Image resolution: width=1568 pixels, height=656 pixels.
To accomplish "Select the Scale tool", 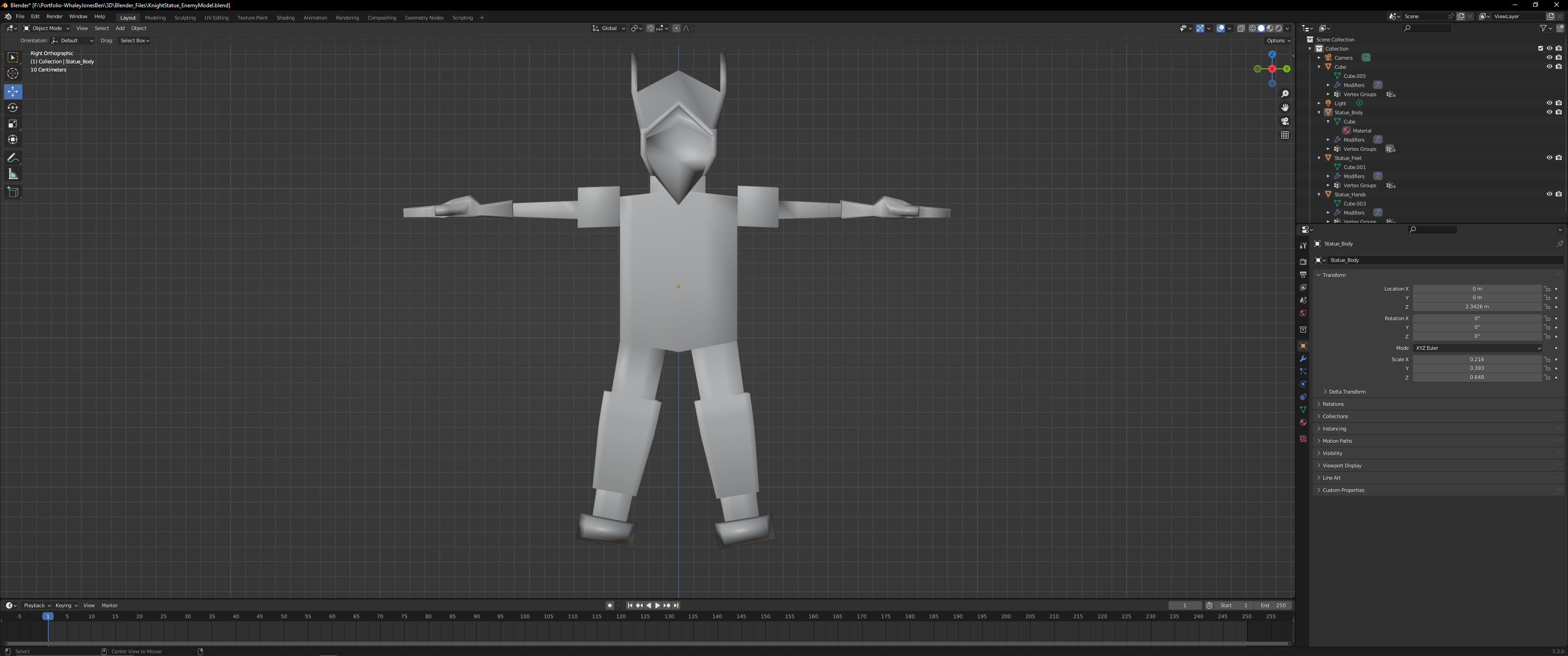I will pos(13,123).
